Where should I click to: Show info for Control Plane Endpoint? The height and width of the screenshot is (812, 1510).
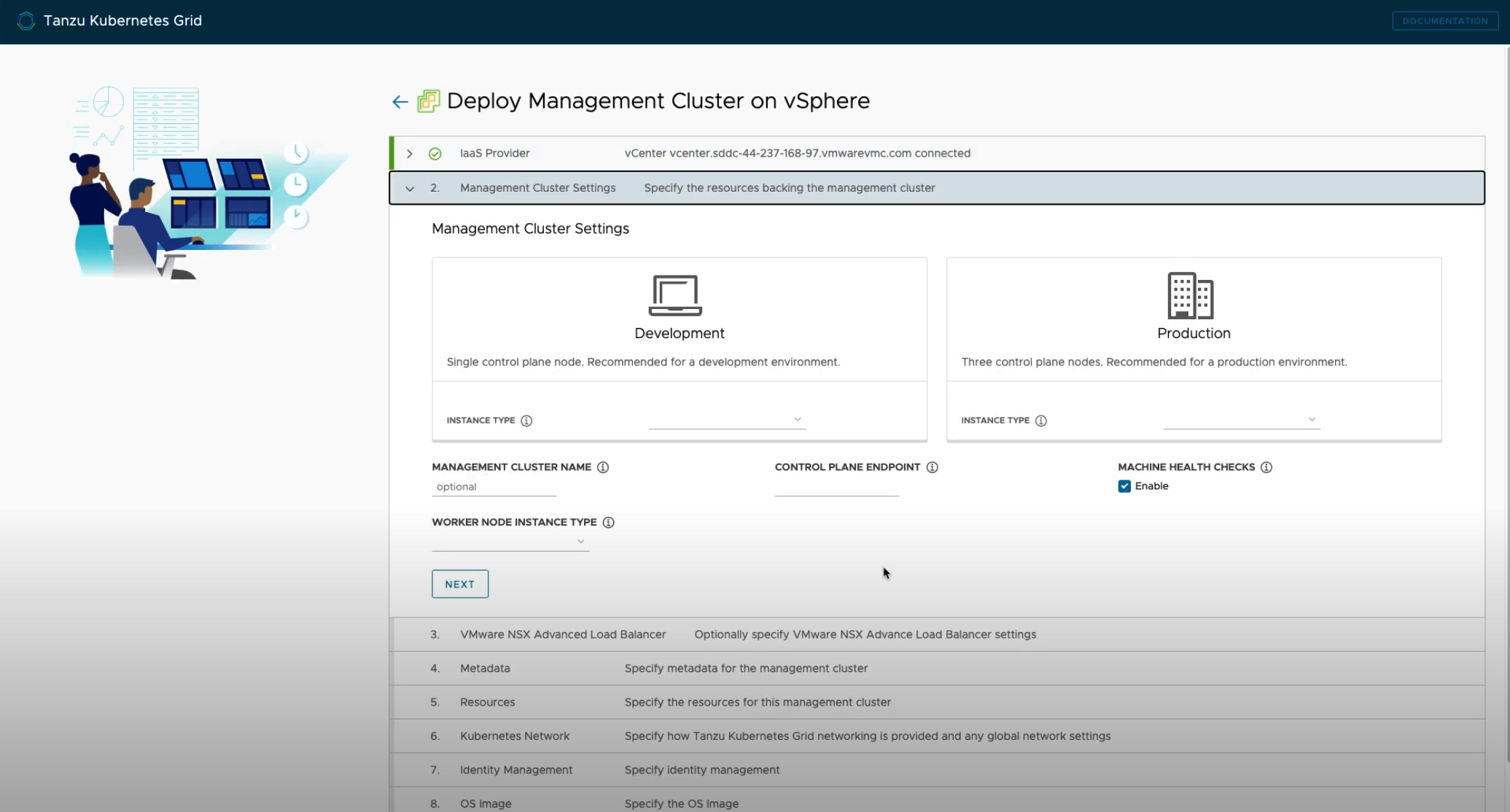[x=932, y=467]
